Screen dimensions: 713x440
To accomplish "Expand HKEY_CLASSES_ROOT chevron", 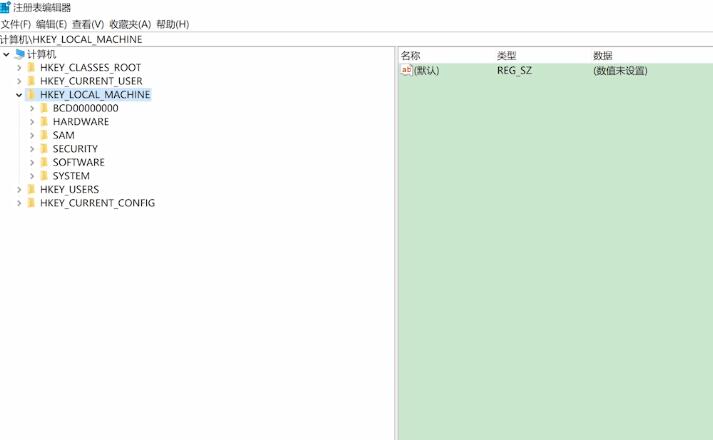I will coord(19,68).
